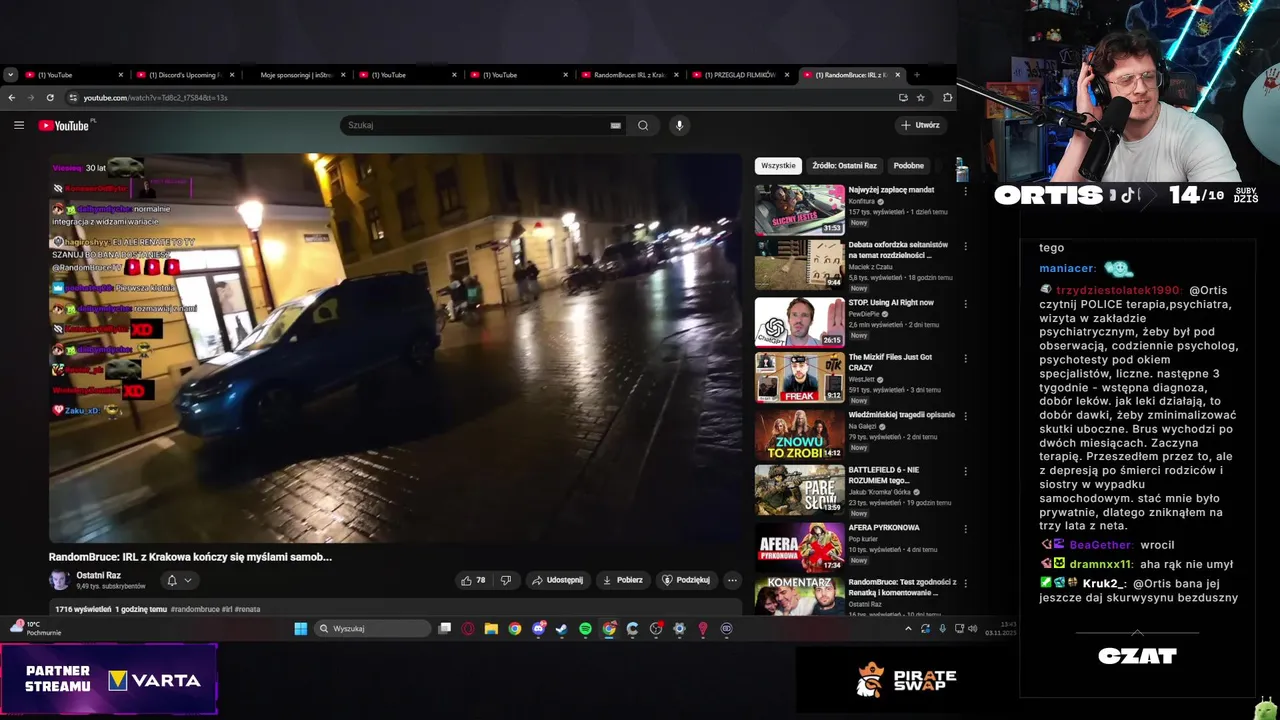Open options menu for Mizkif Files video
The image size is (1280, 720).
(x=965, y=358)
